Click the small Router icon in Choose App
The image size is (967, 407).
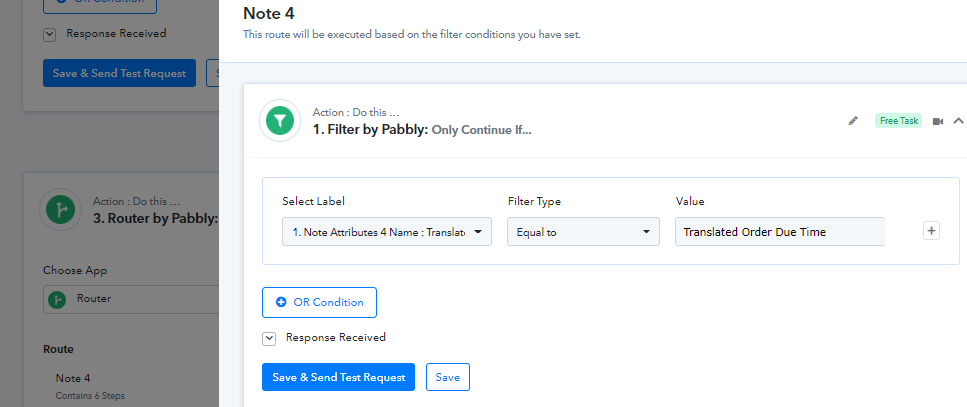click(x=57, y=300)
